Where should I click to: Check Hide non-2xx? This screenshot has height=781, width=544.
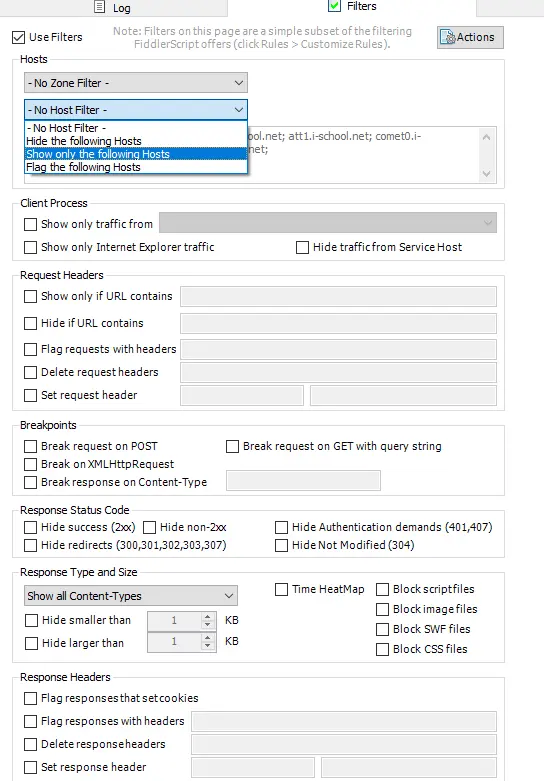pos(149,527)
